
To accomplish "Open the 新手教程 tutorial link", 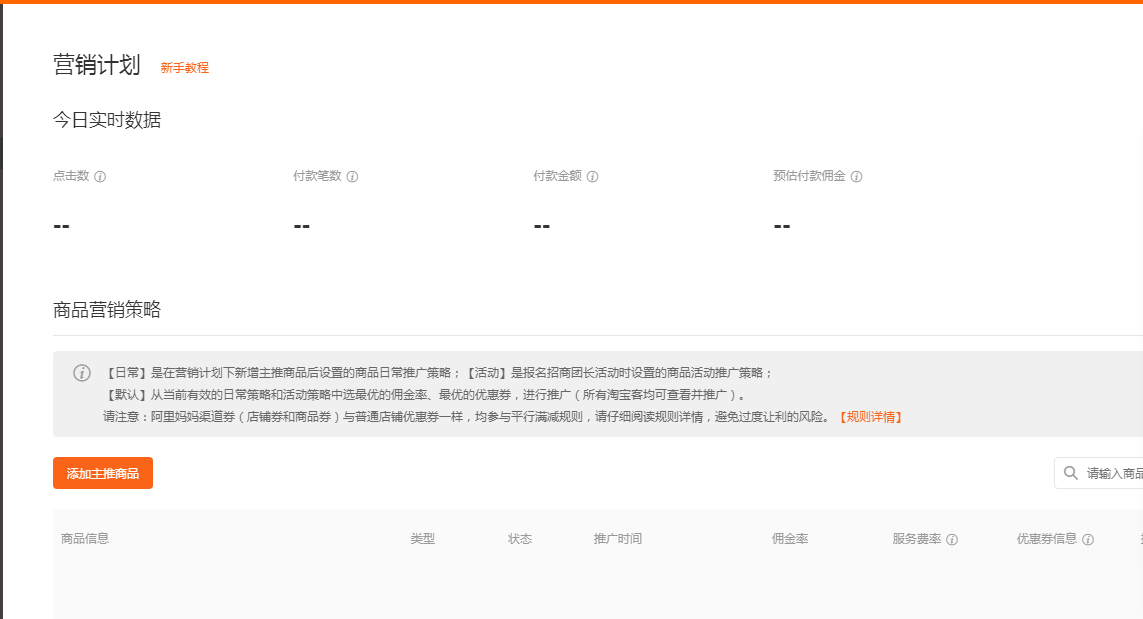I will 185,68.
